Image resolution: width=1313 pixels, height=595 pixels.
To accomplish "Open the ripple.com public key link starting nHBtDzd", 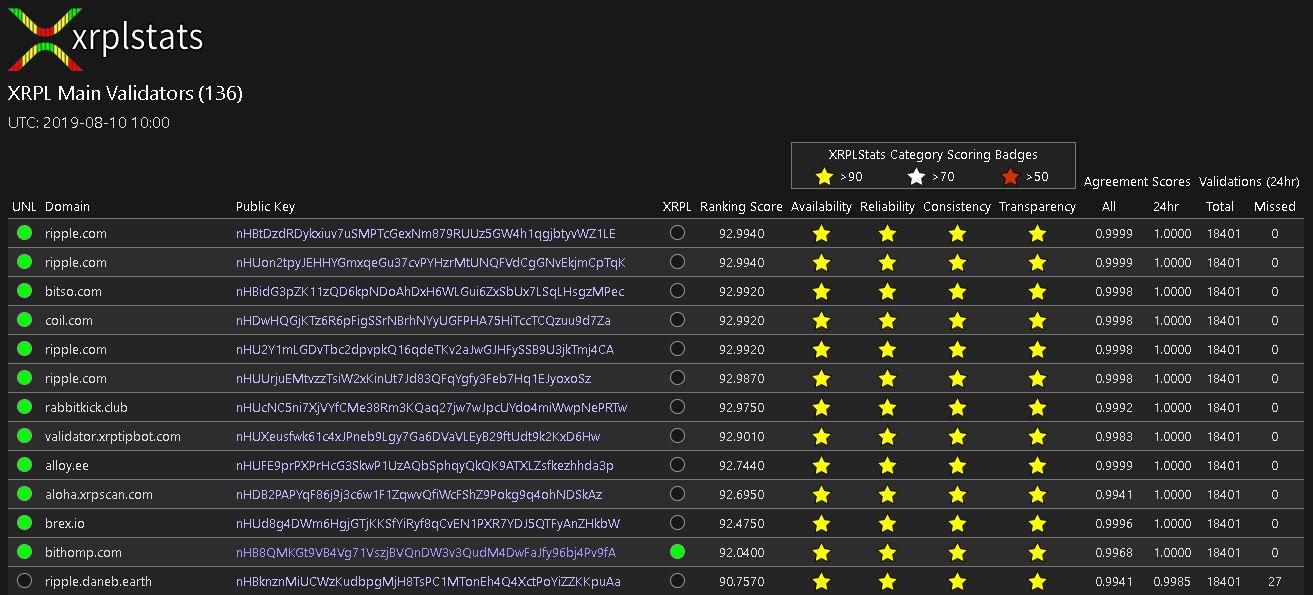I will pos(426,234).
